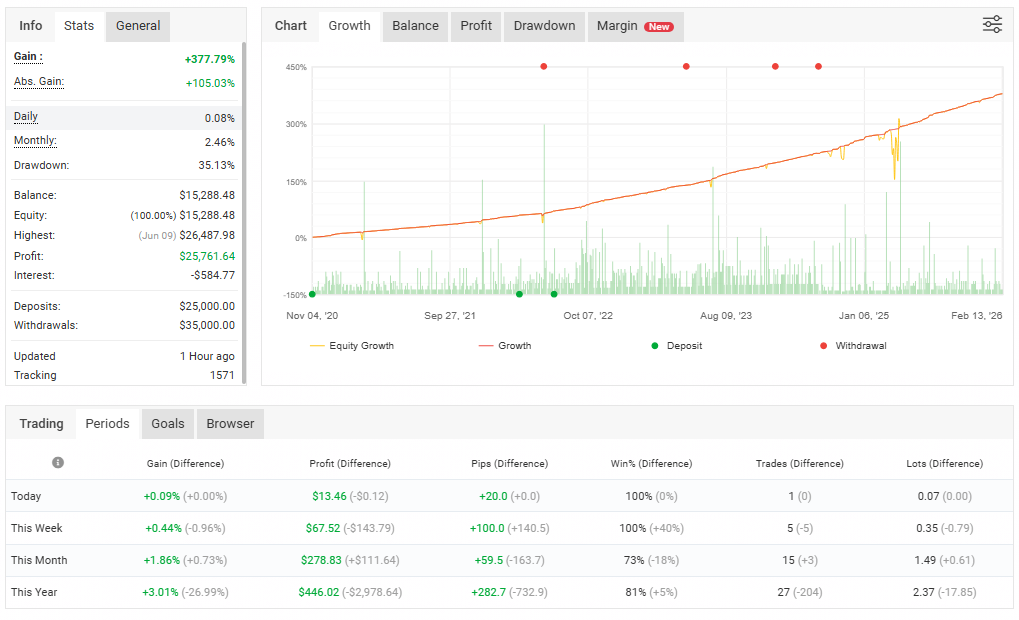Click the green Deposit dot in legend

[x=655, y=346]
